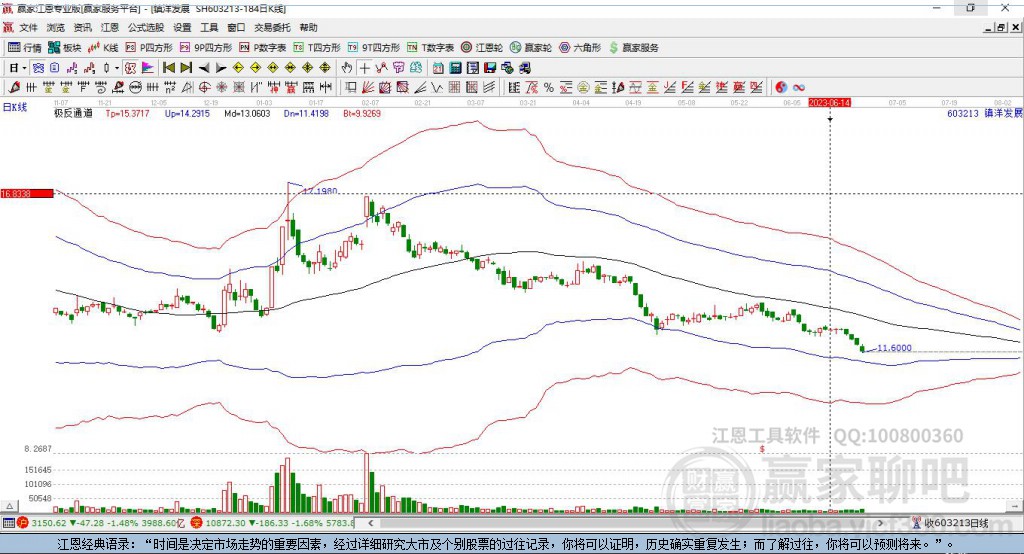This screenshot has width=1024, height=554.
Task: Open 赢家服务 service with dollar icon
Action: [x=633, y=48]
